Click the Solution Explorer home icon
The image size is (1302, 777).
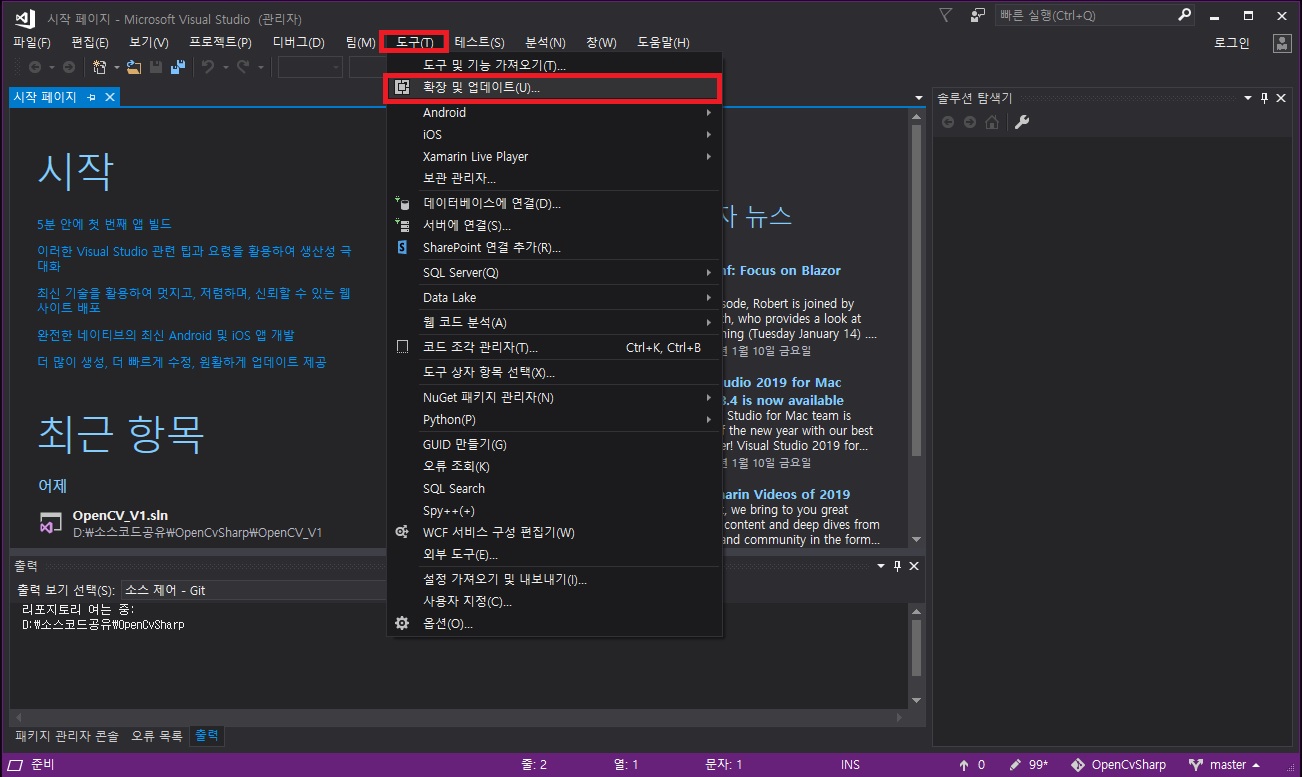(992, 122)
